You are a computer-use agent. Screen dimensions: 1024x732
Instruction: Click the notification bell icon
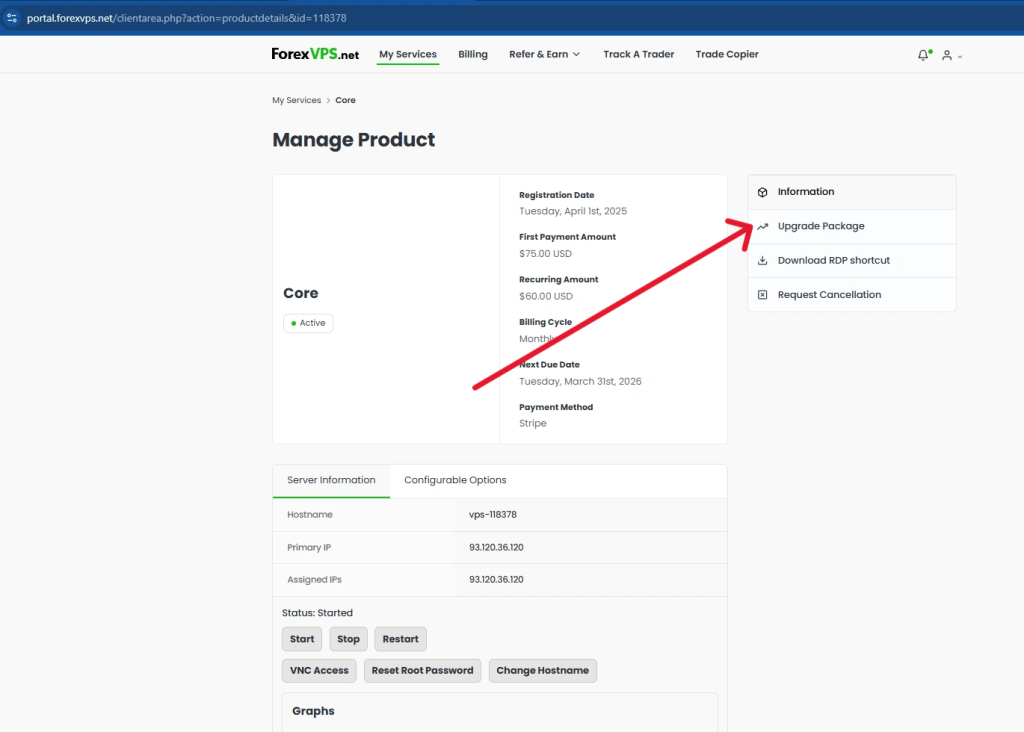pyautogui.click(x=922, y=55)
